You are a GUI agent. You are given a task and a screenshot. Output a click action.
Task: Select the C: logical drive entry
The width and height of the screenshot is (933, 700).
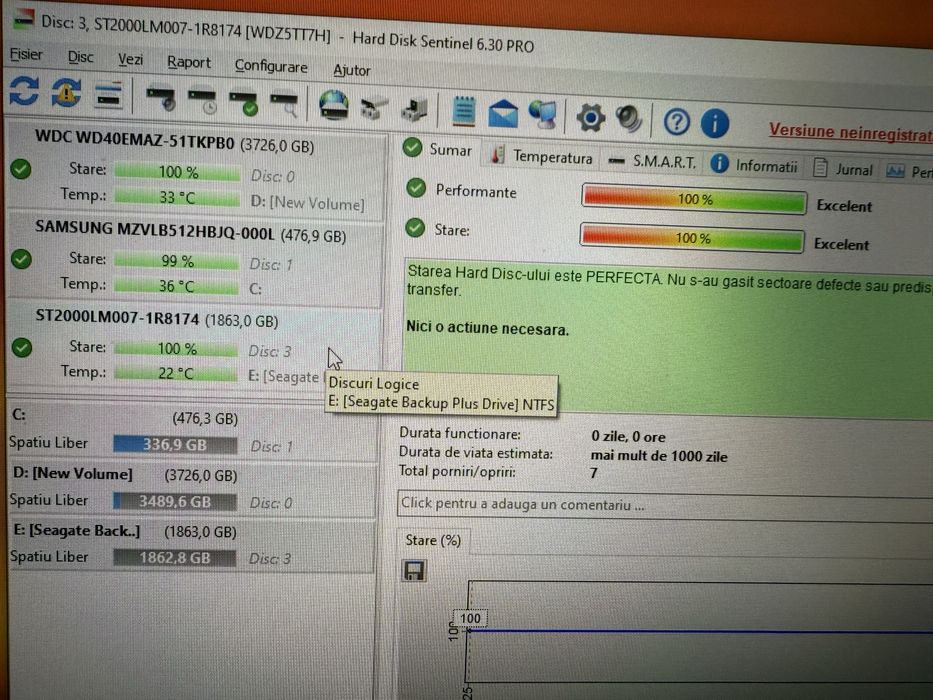(x=190, y=432)
